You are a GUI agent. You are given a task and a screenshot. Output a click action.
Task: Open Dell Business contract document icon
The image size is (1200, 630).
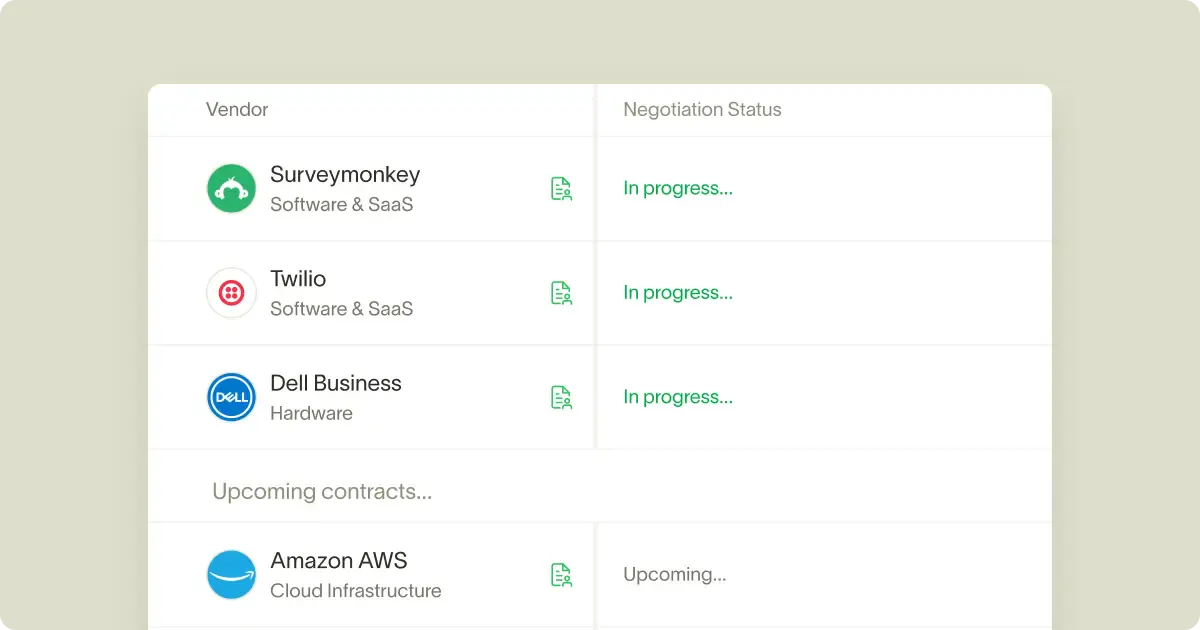tap(561, 397)
